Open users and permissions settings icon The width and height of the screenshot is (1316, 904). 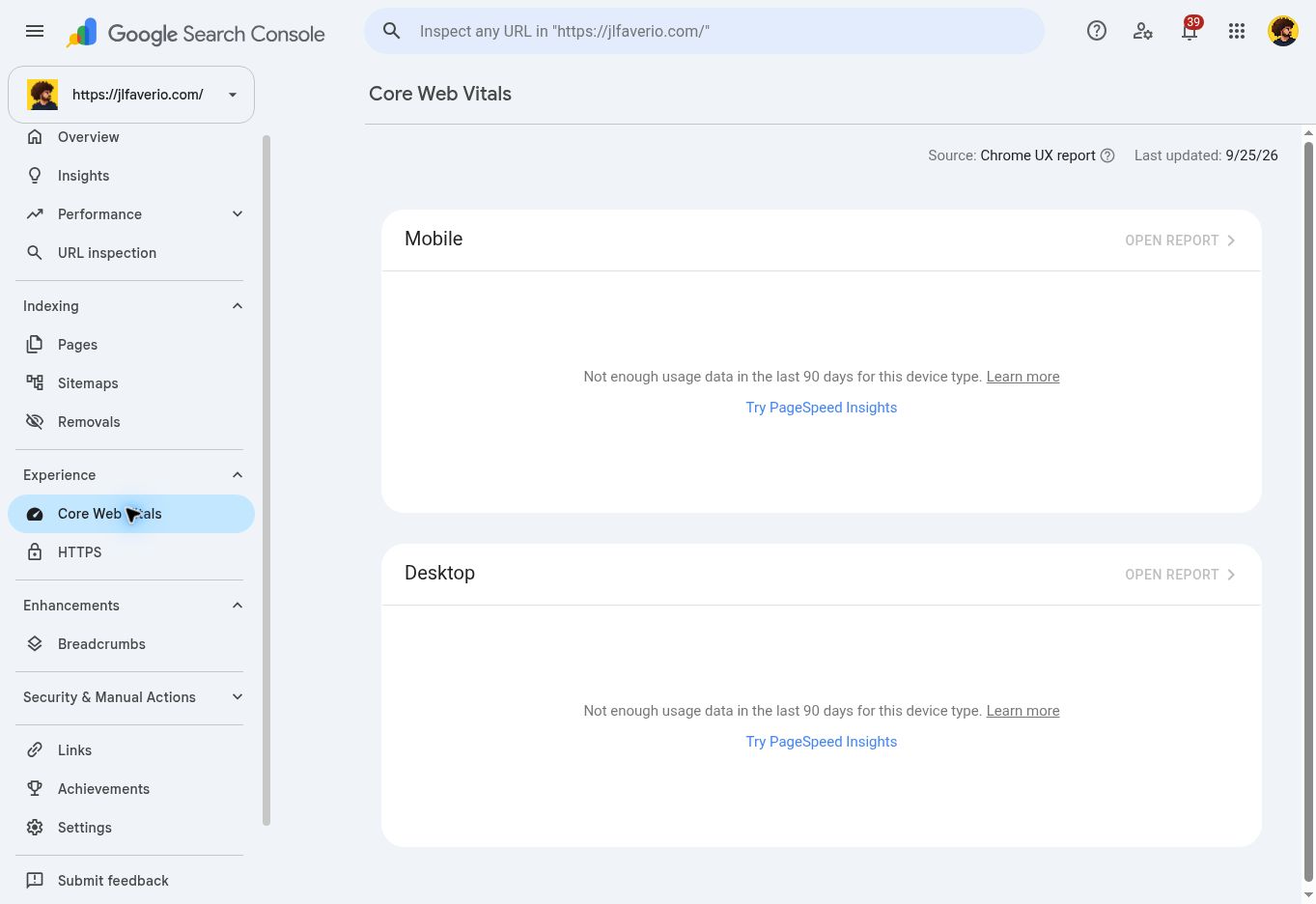(1143, 31)
